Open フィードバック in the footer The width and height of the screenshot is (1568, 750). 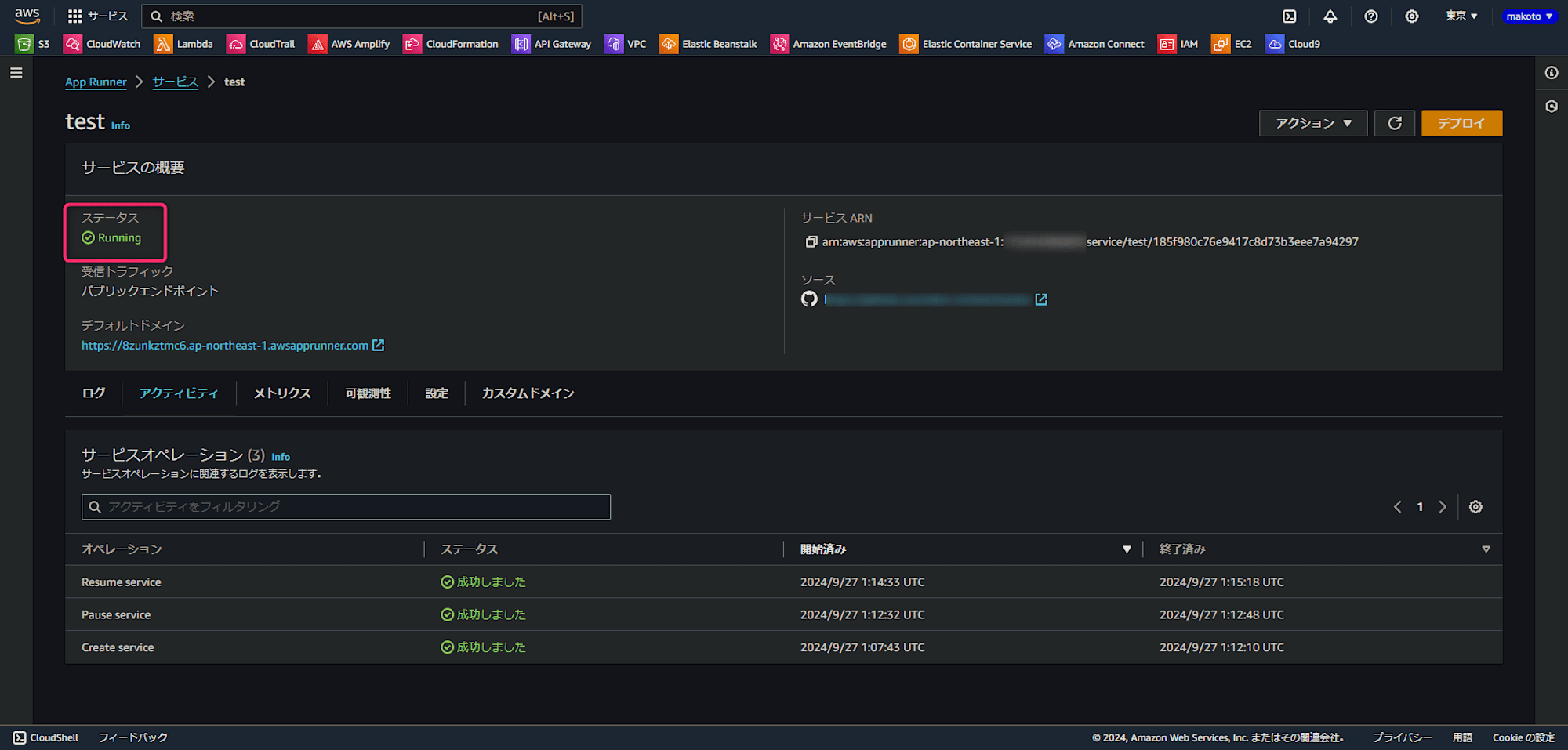(133, 737)
